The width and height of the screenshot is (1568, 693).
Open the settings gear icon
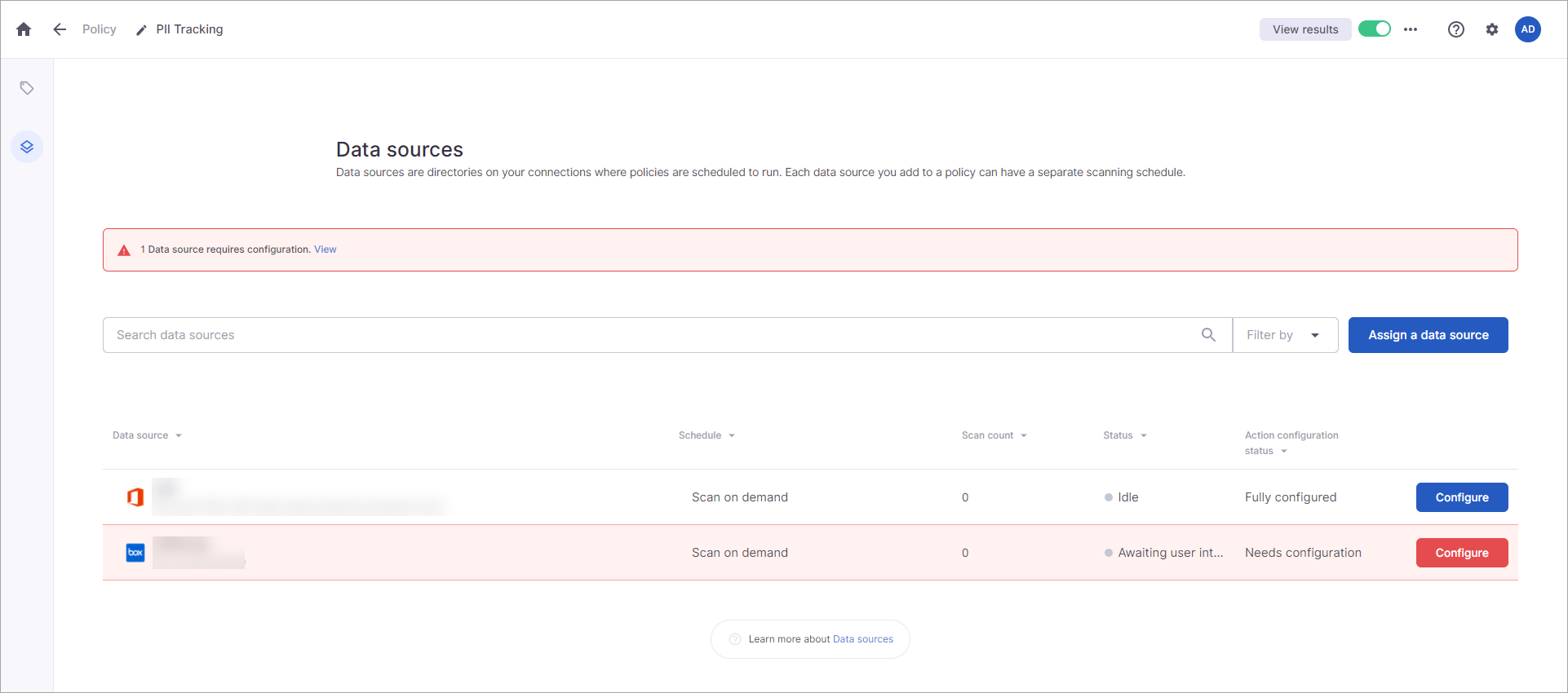[x=1492, y=29]
